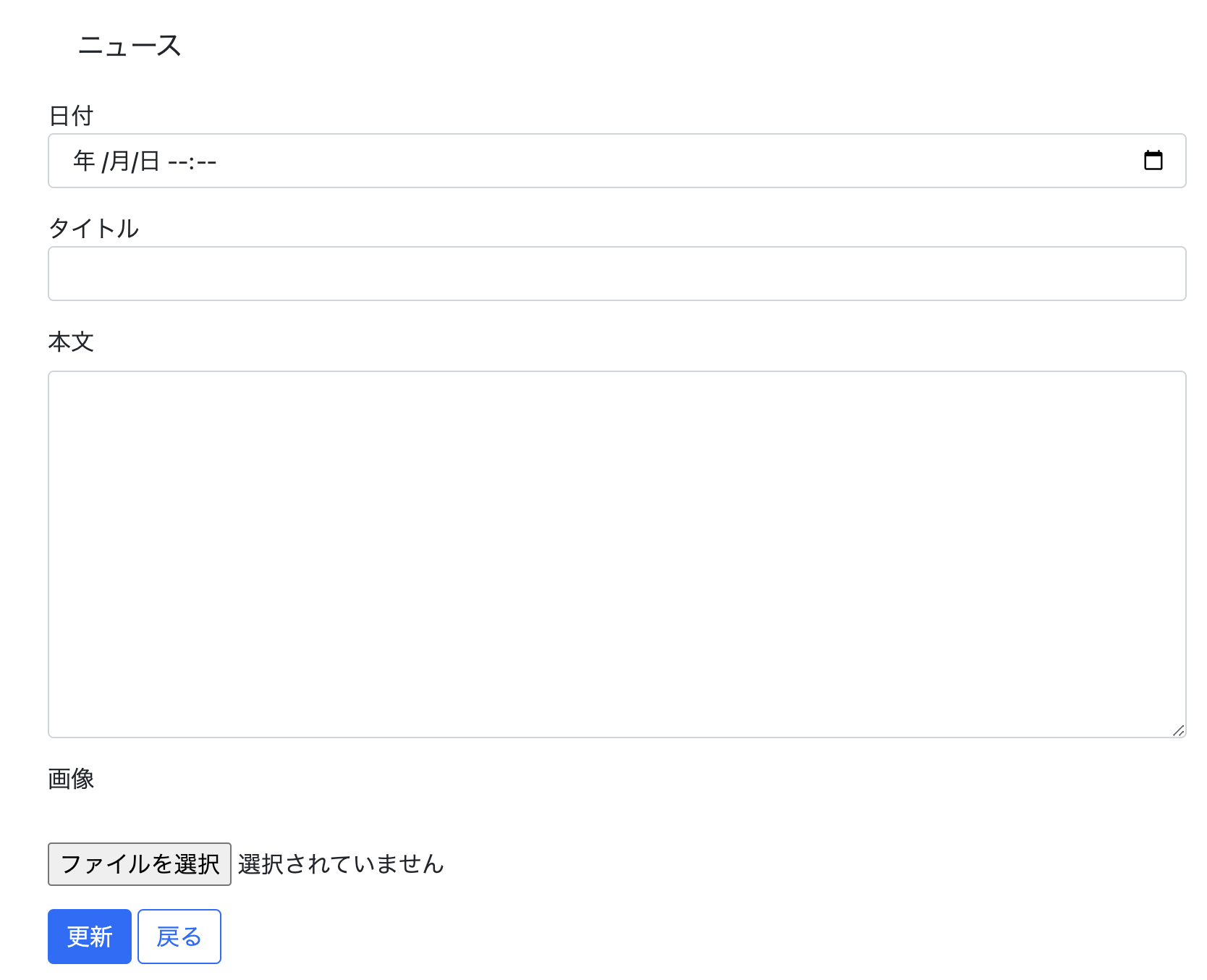Go back using the 戻る button

(x=179, y=937)
